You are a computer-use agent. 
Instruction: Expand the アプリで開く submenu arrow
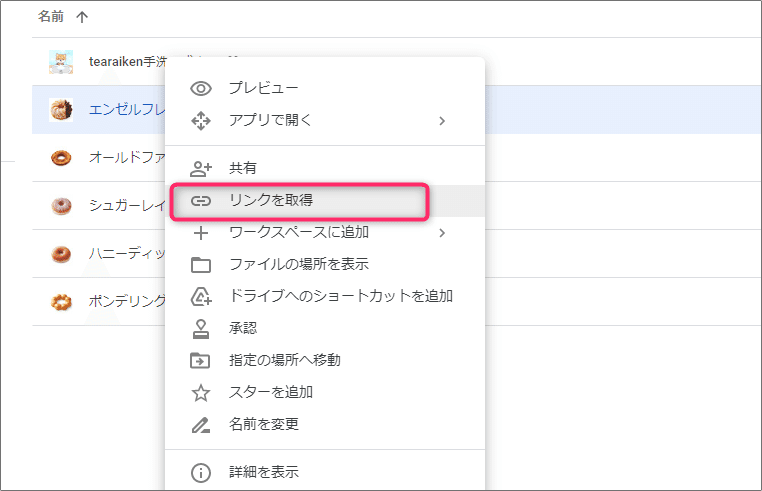tap(442, 121)
